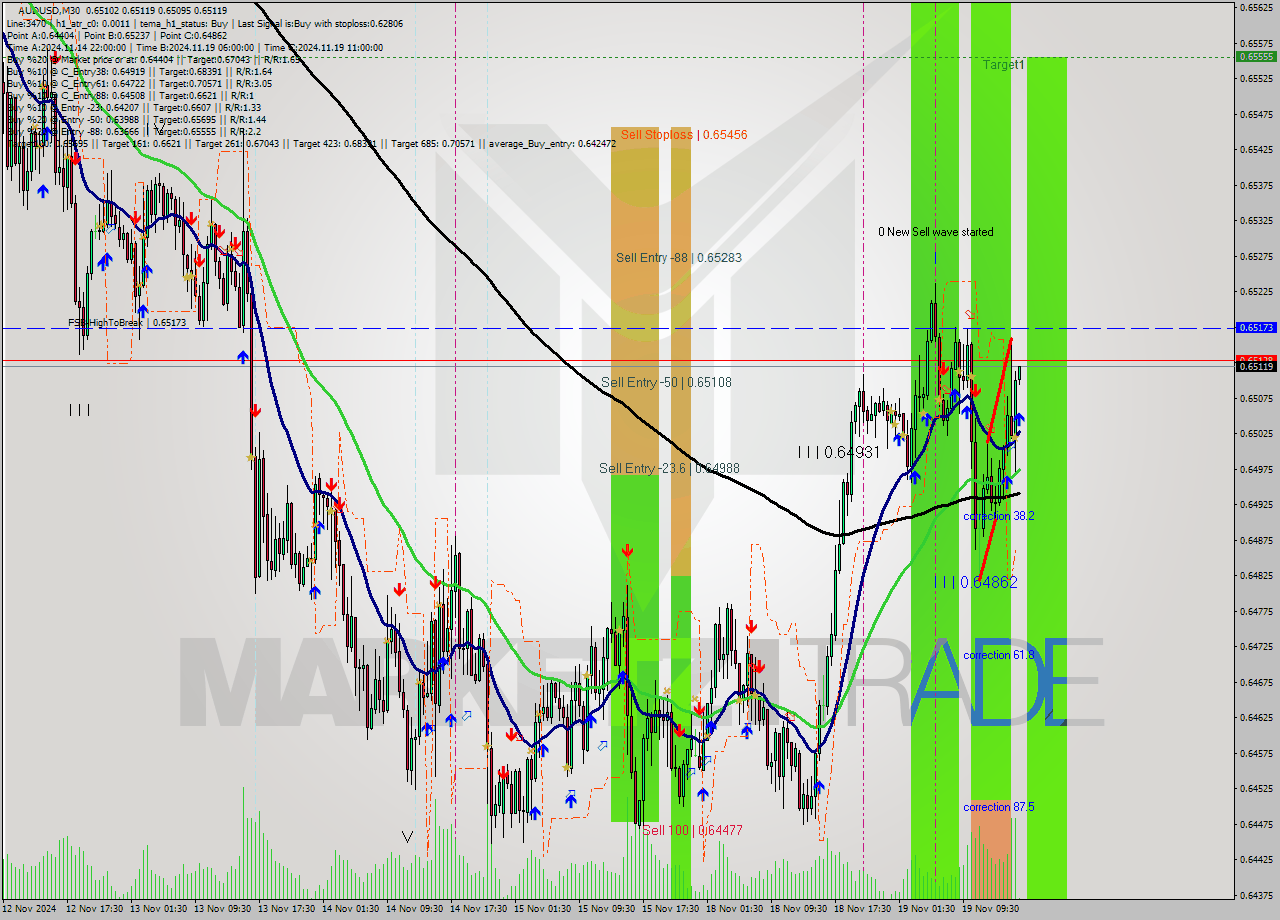Click the 'correction 38.2' label
Image resolution: width=1280 pixels, height=920 pixels.
[x=998, y=516]
